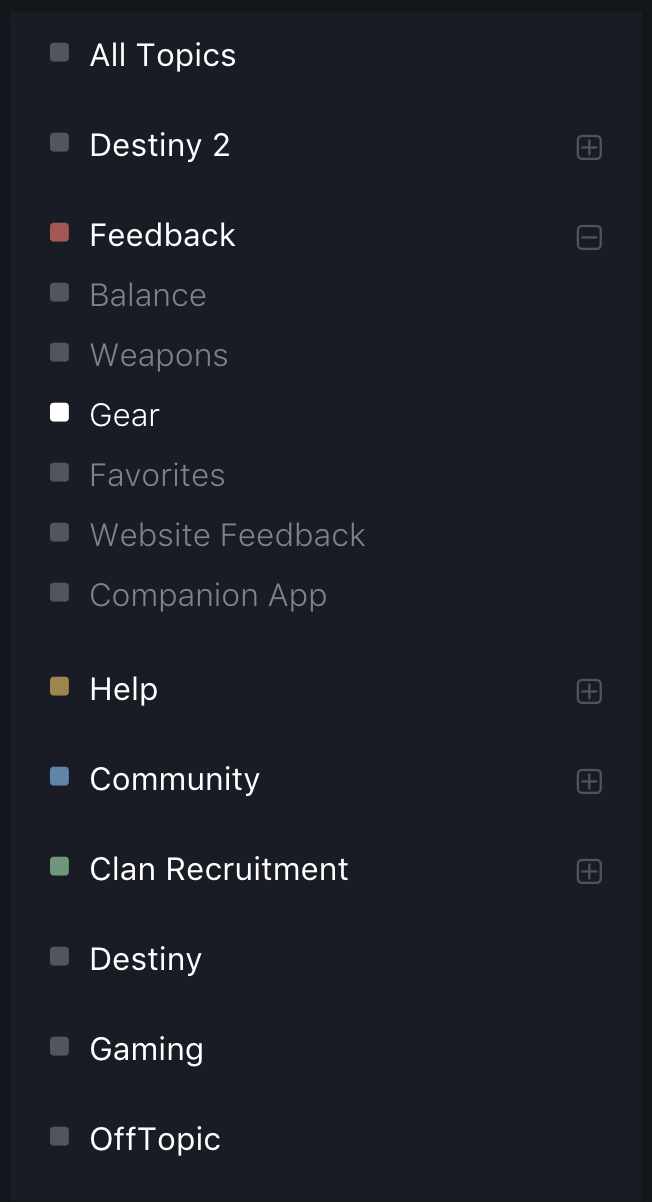The height and width of the screenshot is (1202, 652).
Task: Expand the Community plus icon
Action: (589, 781)
